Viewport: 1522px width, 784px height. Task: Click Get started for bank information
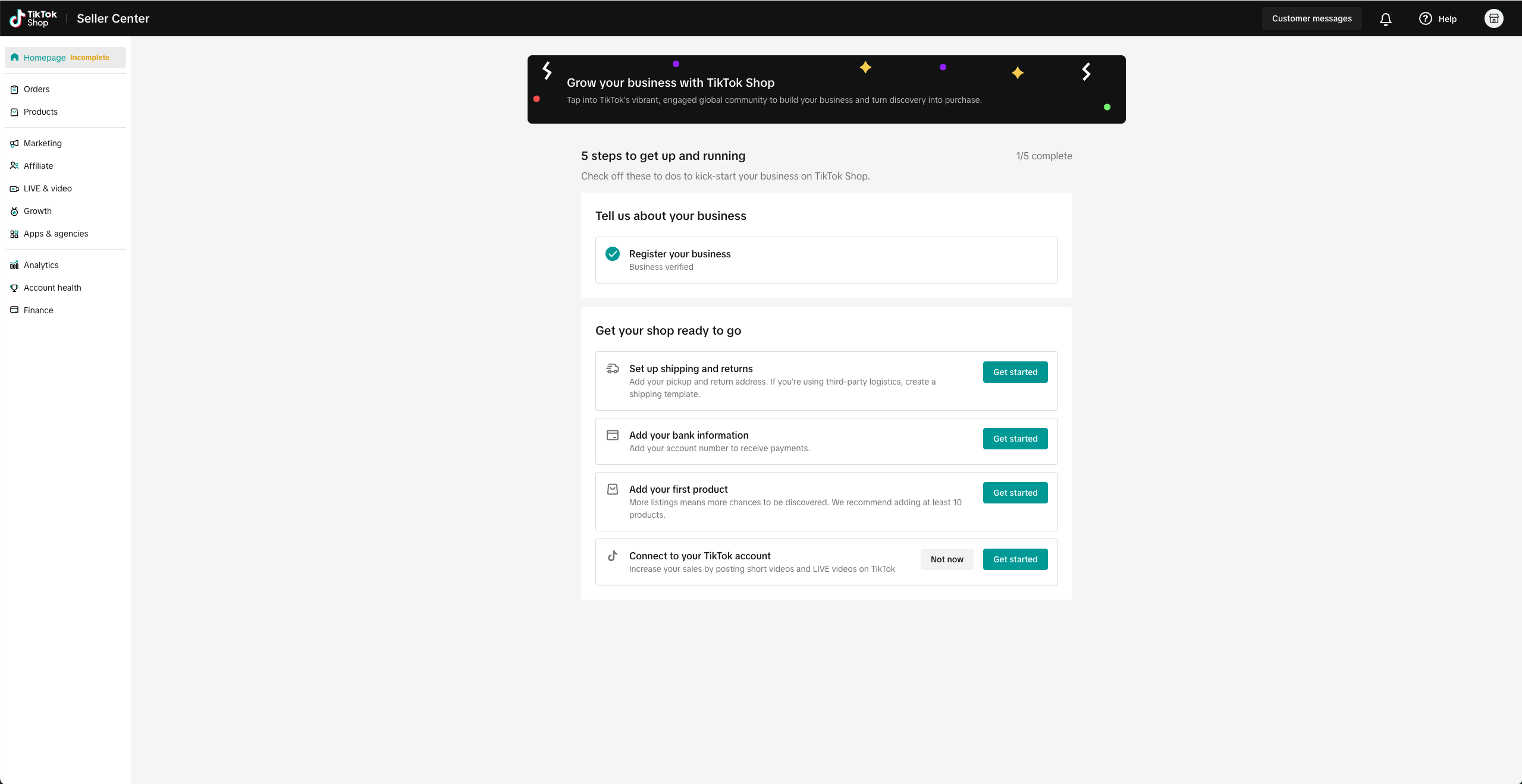click(x=1015, y=439)
